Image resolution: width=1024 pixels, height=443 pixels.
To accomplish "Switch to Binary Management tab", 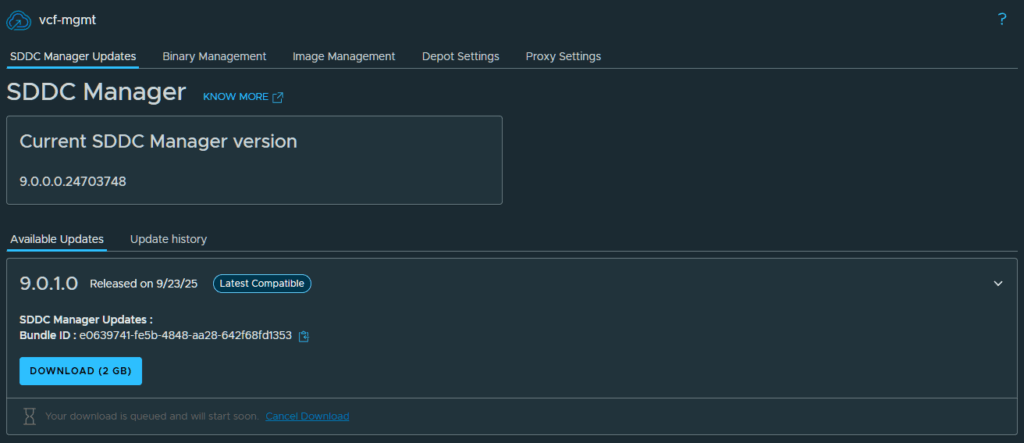I will (x=214, y=56).
